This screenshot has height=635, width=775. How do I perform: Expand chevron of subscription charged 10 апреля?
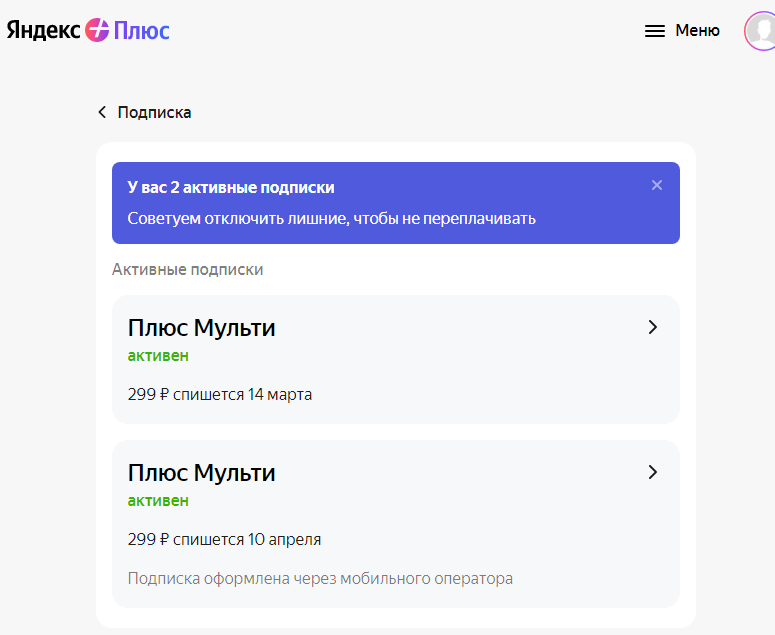653,472
